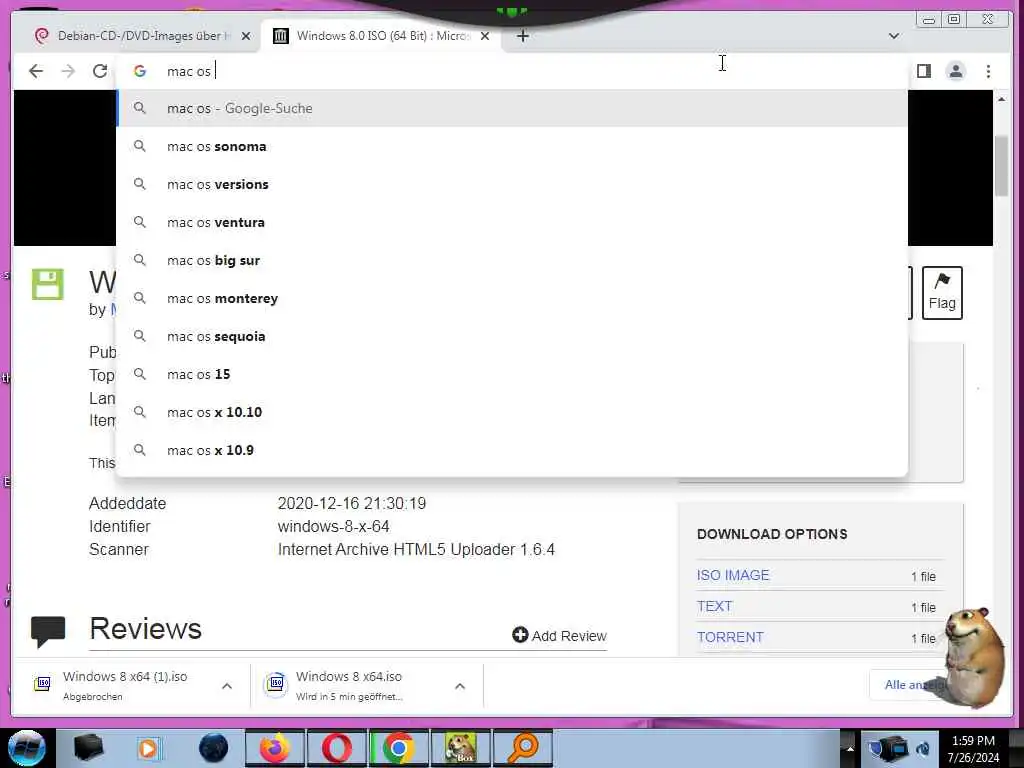
Task: Click the volume tray icon
Action: tap(923, 749)
